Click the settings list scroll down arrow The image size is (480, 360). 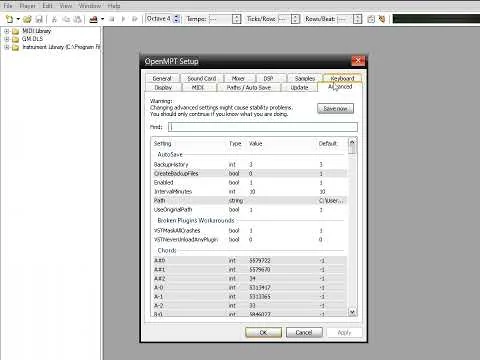point(352,312)
